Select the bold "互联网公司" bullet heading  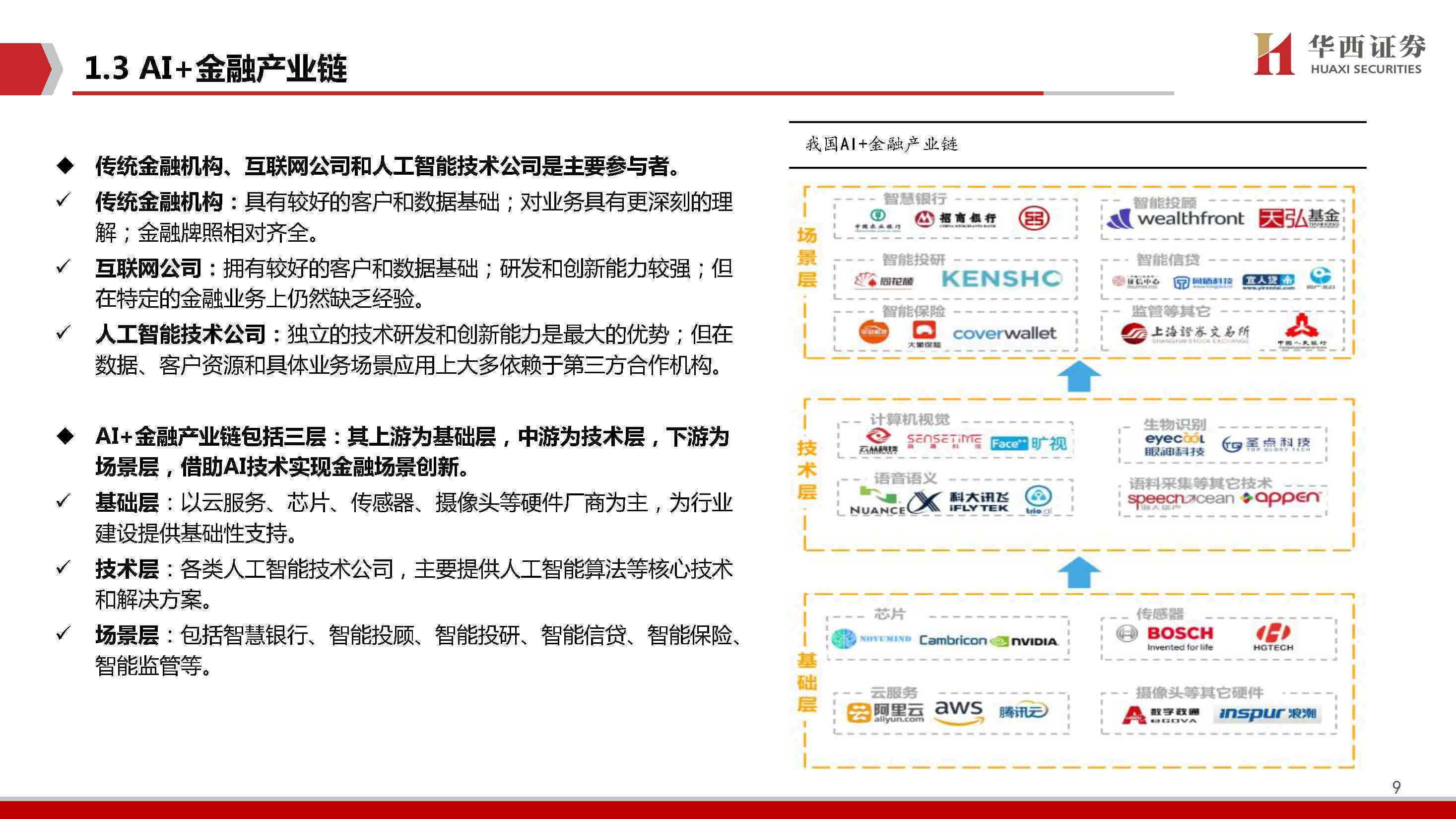coord(148,268)
